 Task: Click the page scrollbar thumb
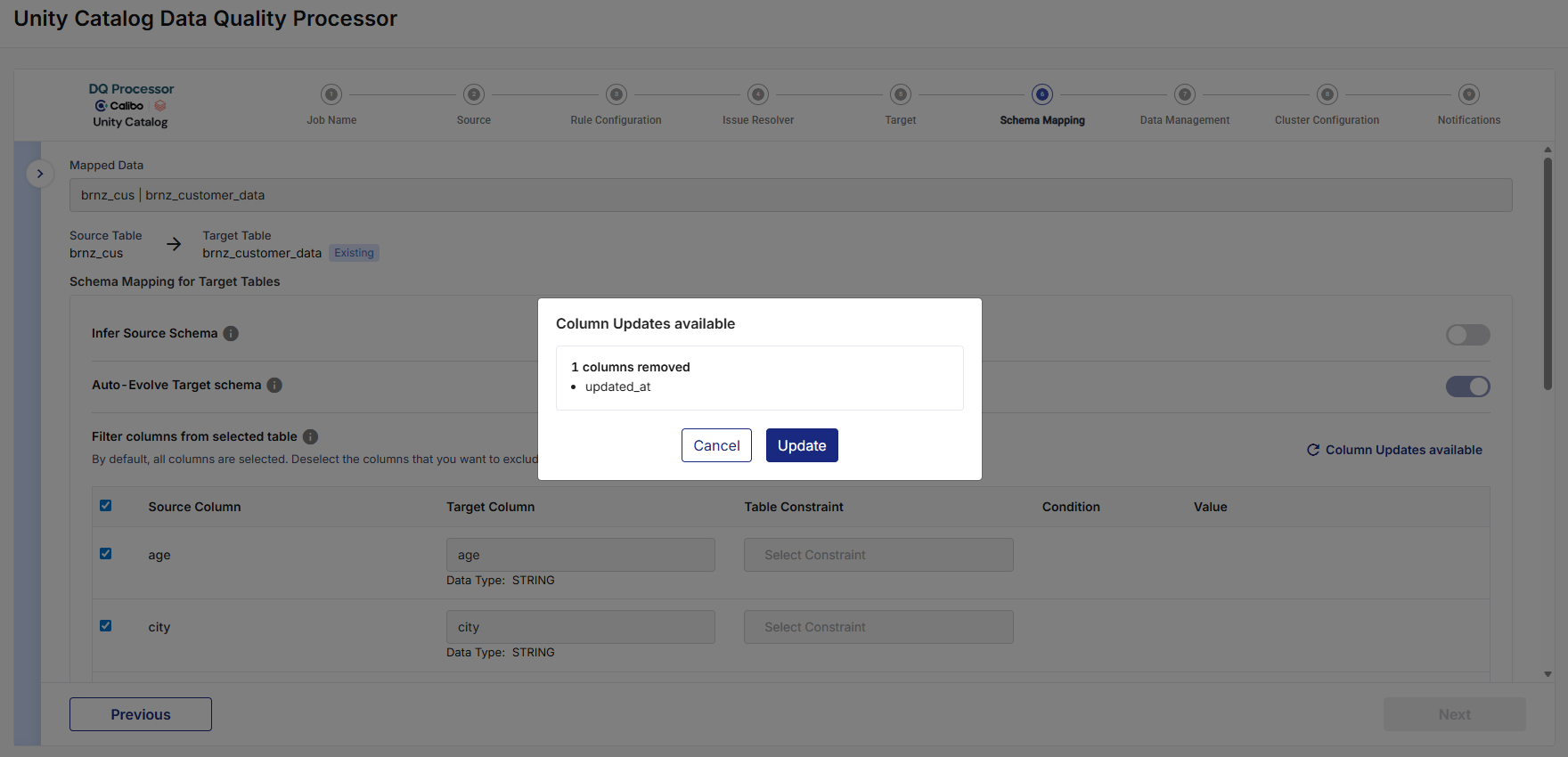coord(1548,273)
